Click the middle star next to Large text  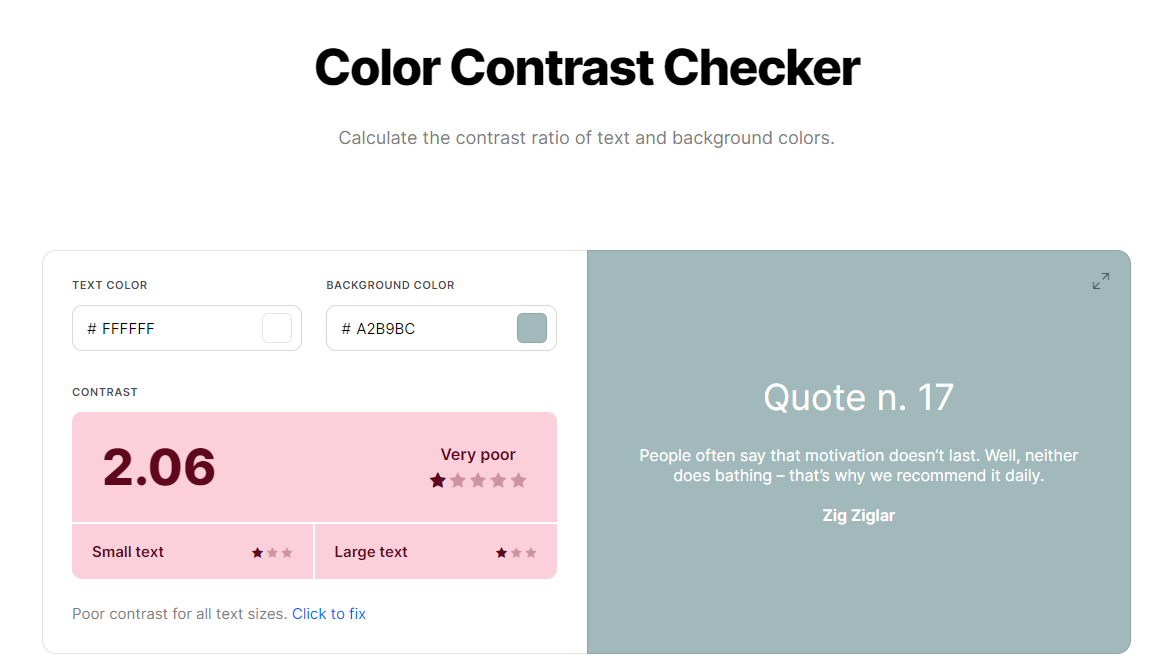[515, 551]
